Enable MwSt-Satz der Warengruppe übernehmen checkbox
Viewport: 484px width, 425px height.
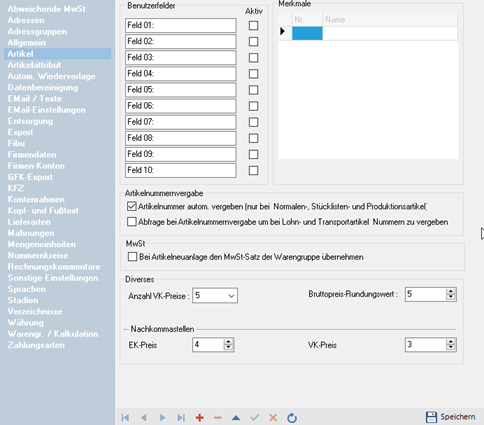[x=132, y=257]
